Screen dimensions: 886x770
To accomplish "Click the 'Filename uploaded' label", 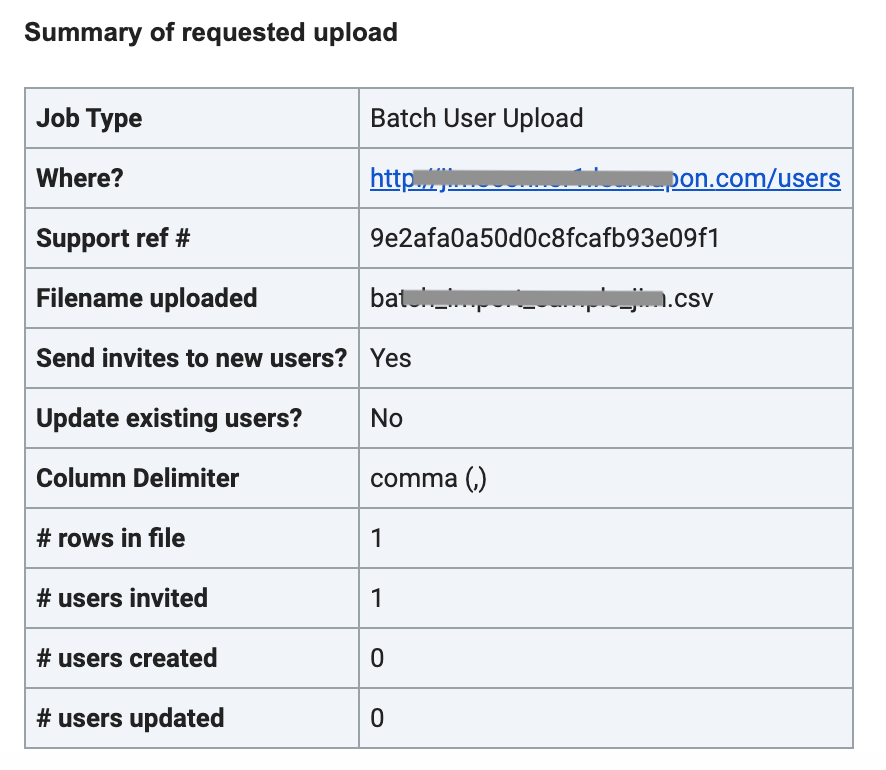I will [146, 298].
